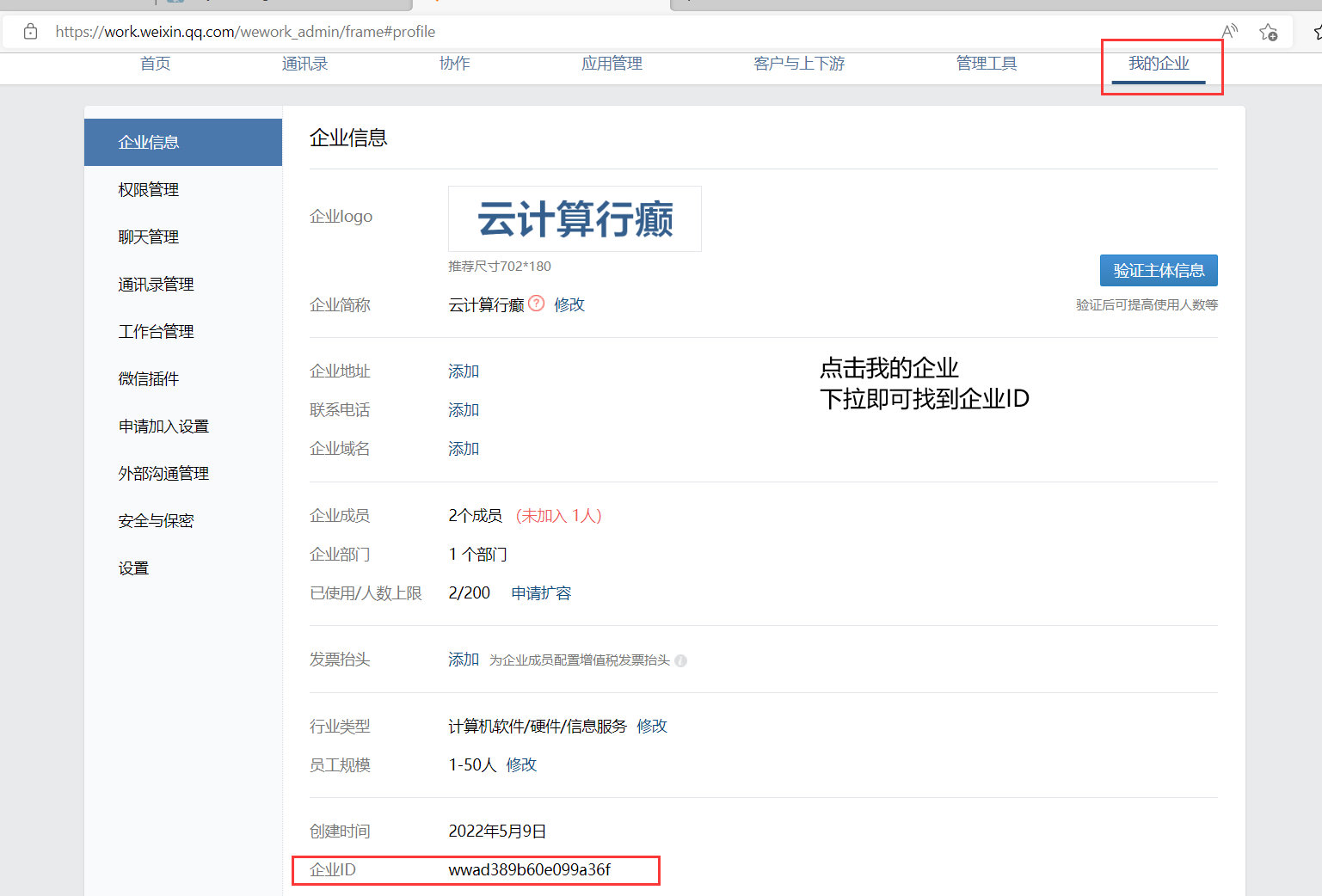Click 添加 for 发票抬头
The image size is (1322, 896).
464,660
